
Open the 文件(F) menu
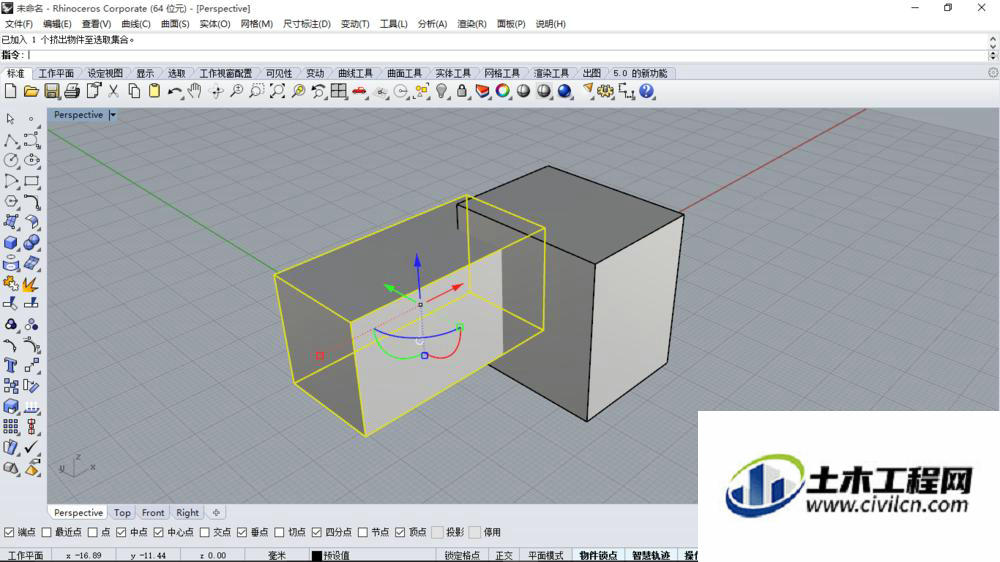pyautogui.click(x=18, y=24)
